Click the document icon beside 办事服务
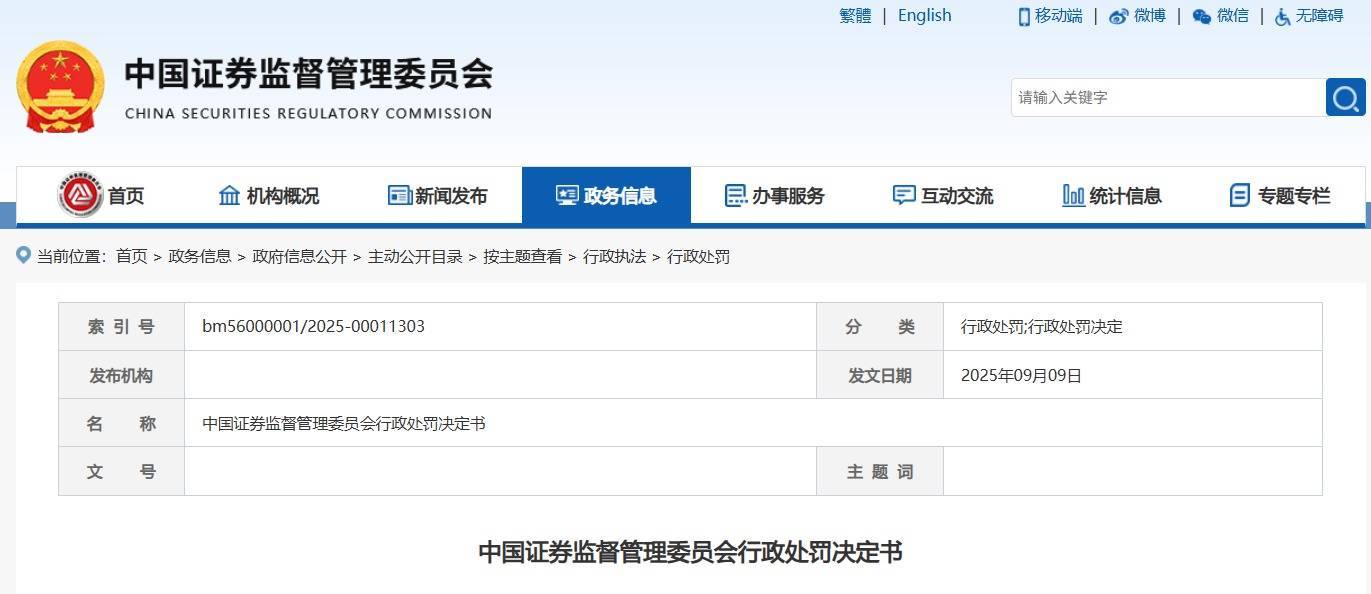1371x594 pixels. pyautogui.click(x=735, y=195)
